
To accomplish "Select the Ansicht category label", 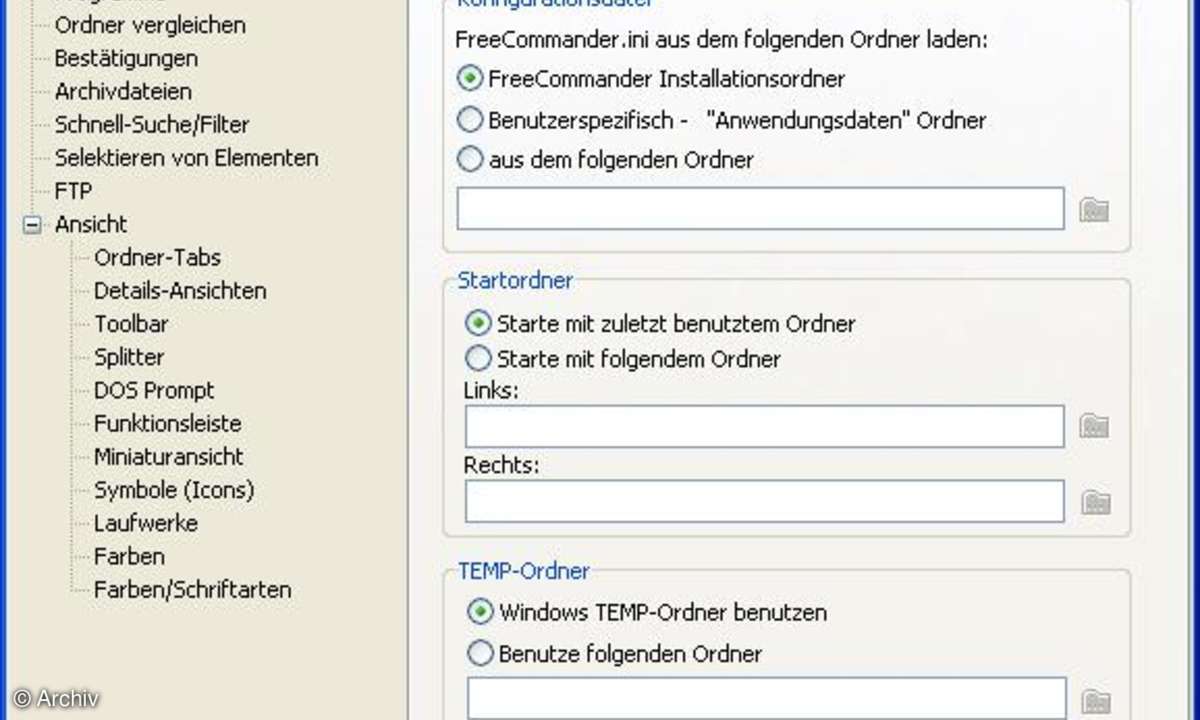I will [x=91, y=224].
